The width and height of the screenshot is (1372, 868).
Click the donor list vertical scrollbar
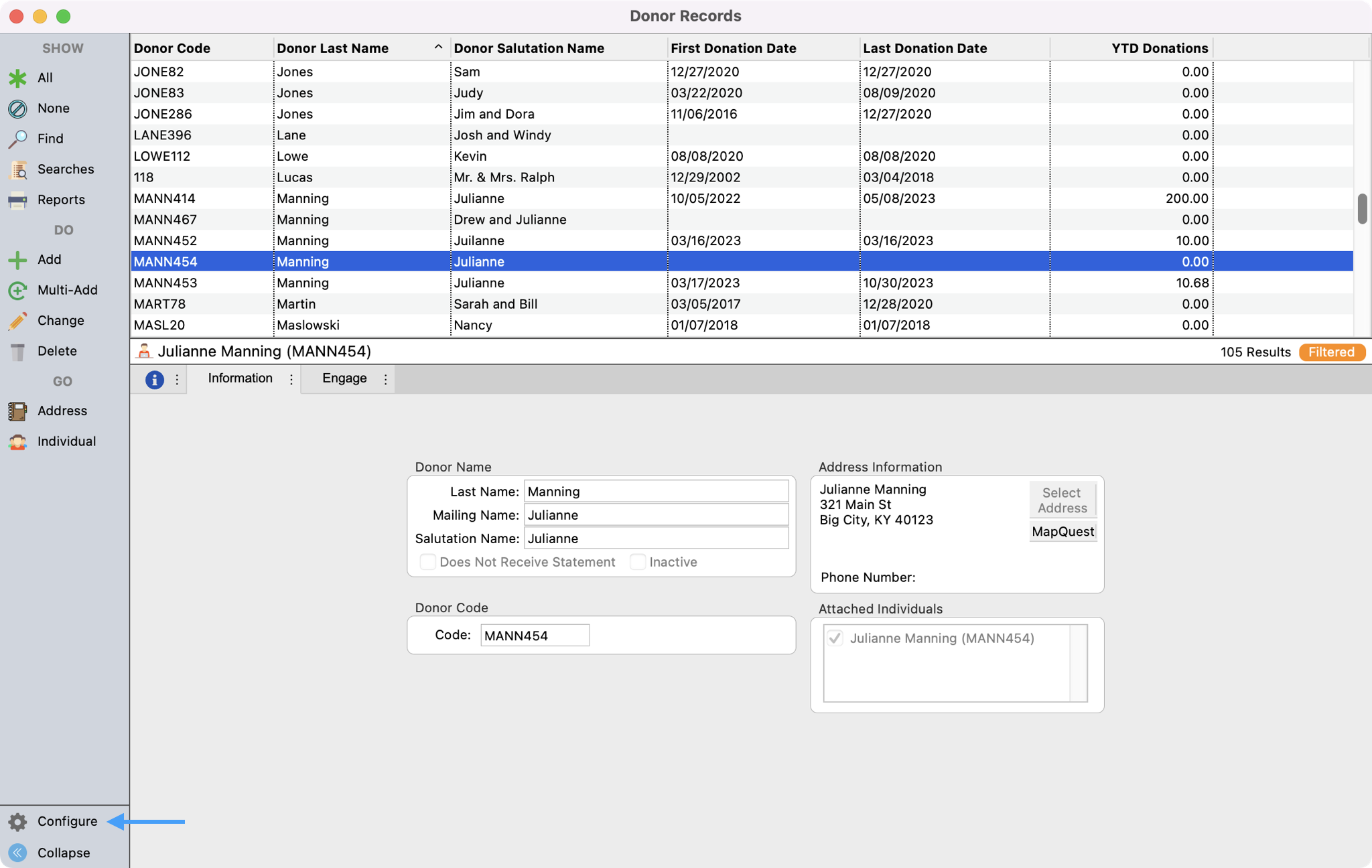click(1361, 208)
